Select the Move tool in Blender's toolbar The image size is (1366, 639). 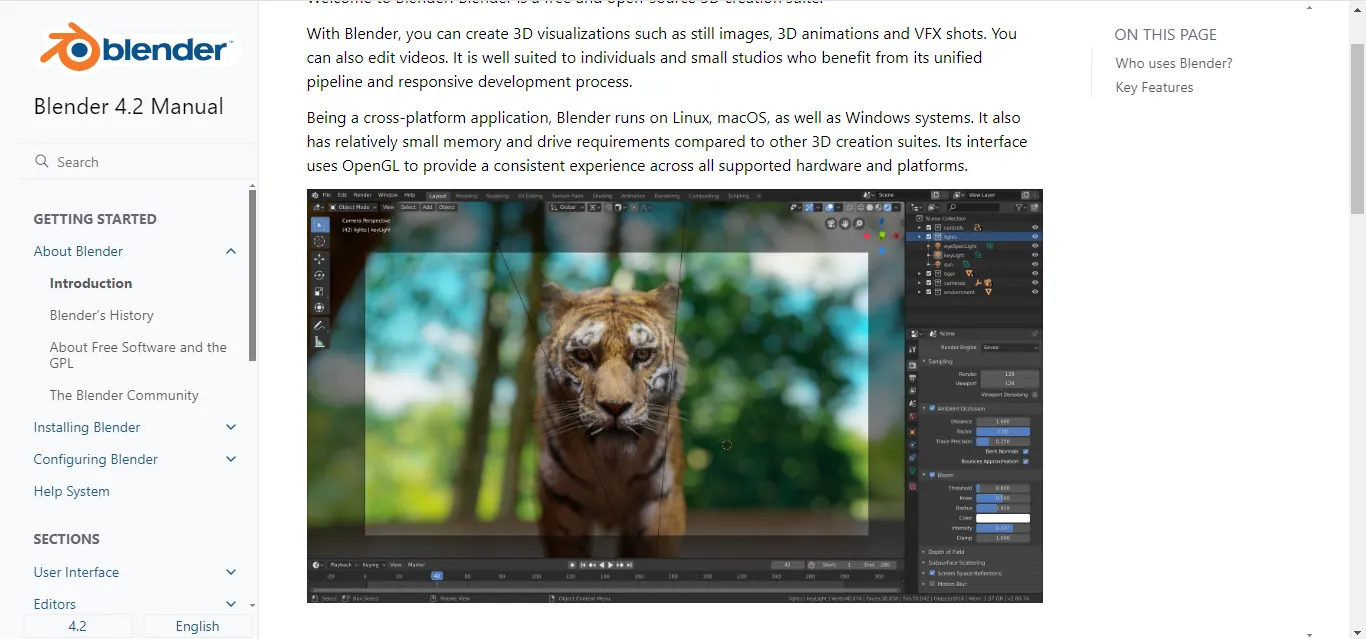tap(319, 258)
